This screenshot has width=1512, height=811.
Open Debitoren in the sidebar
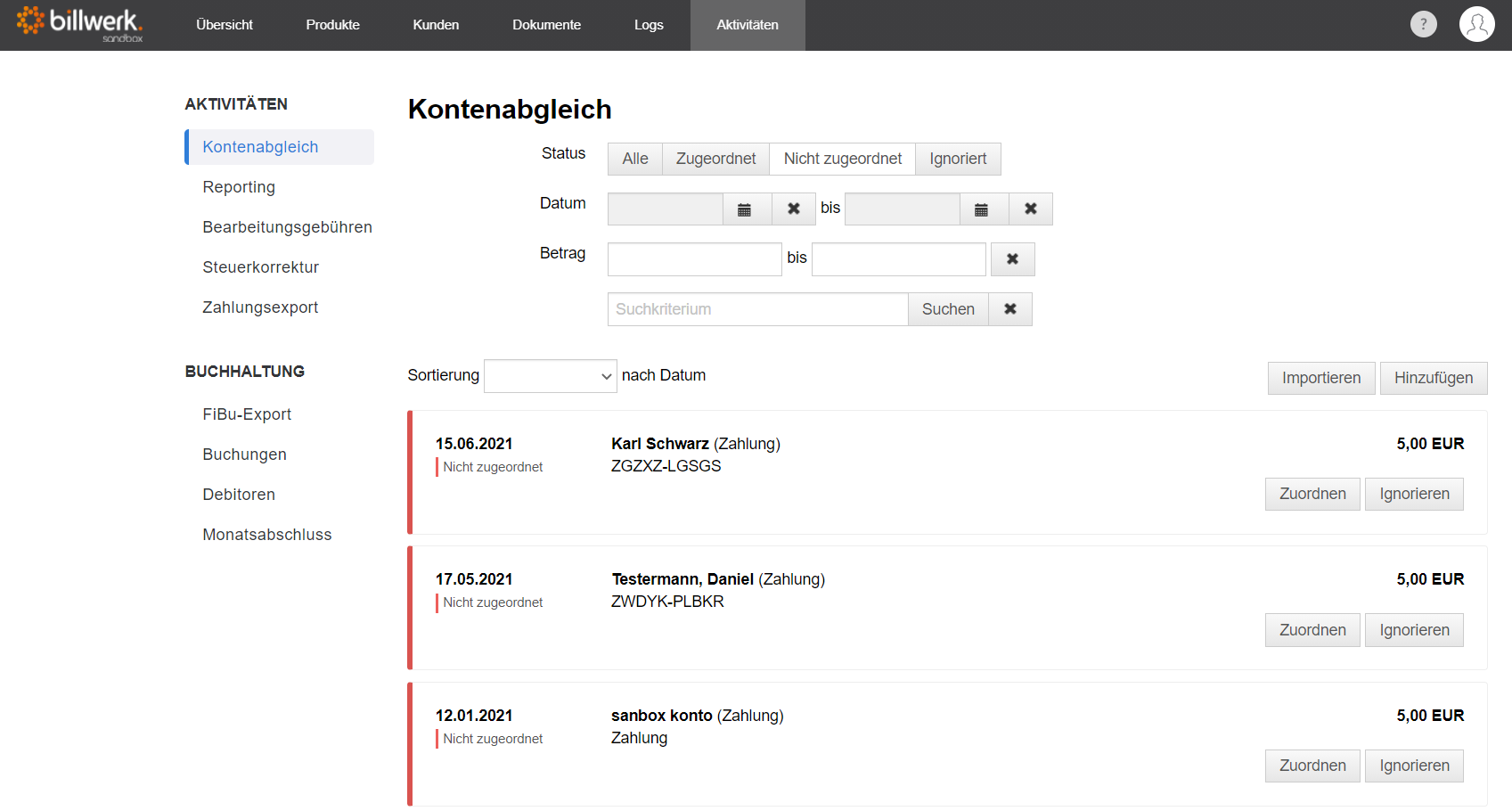click(x=239, y=495)
